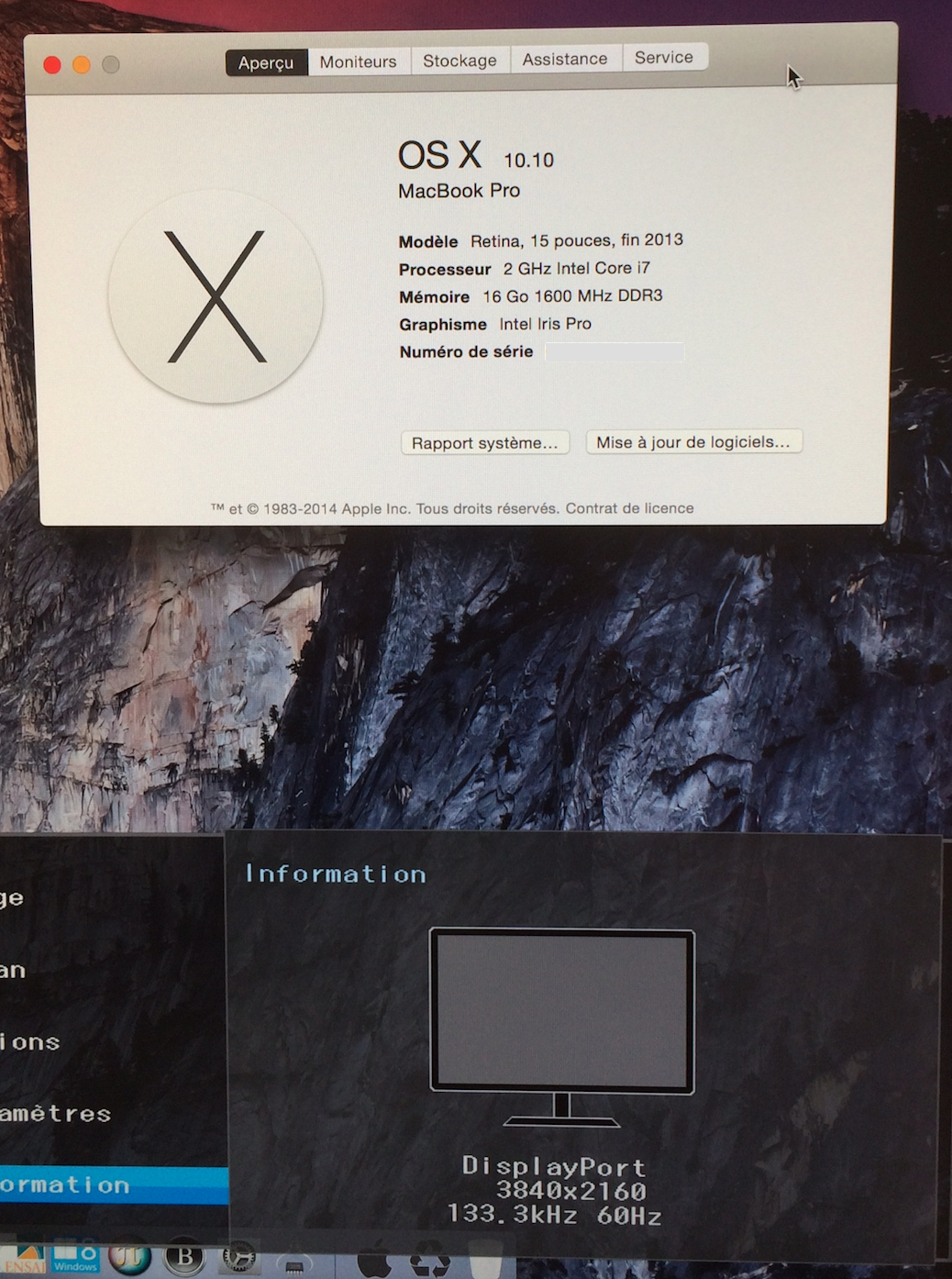
Task: Open the ENSAI icon in the Dock
Action: pyautogui.click(x=22, y=1260)
